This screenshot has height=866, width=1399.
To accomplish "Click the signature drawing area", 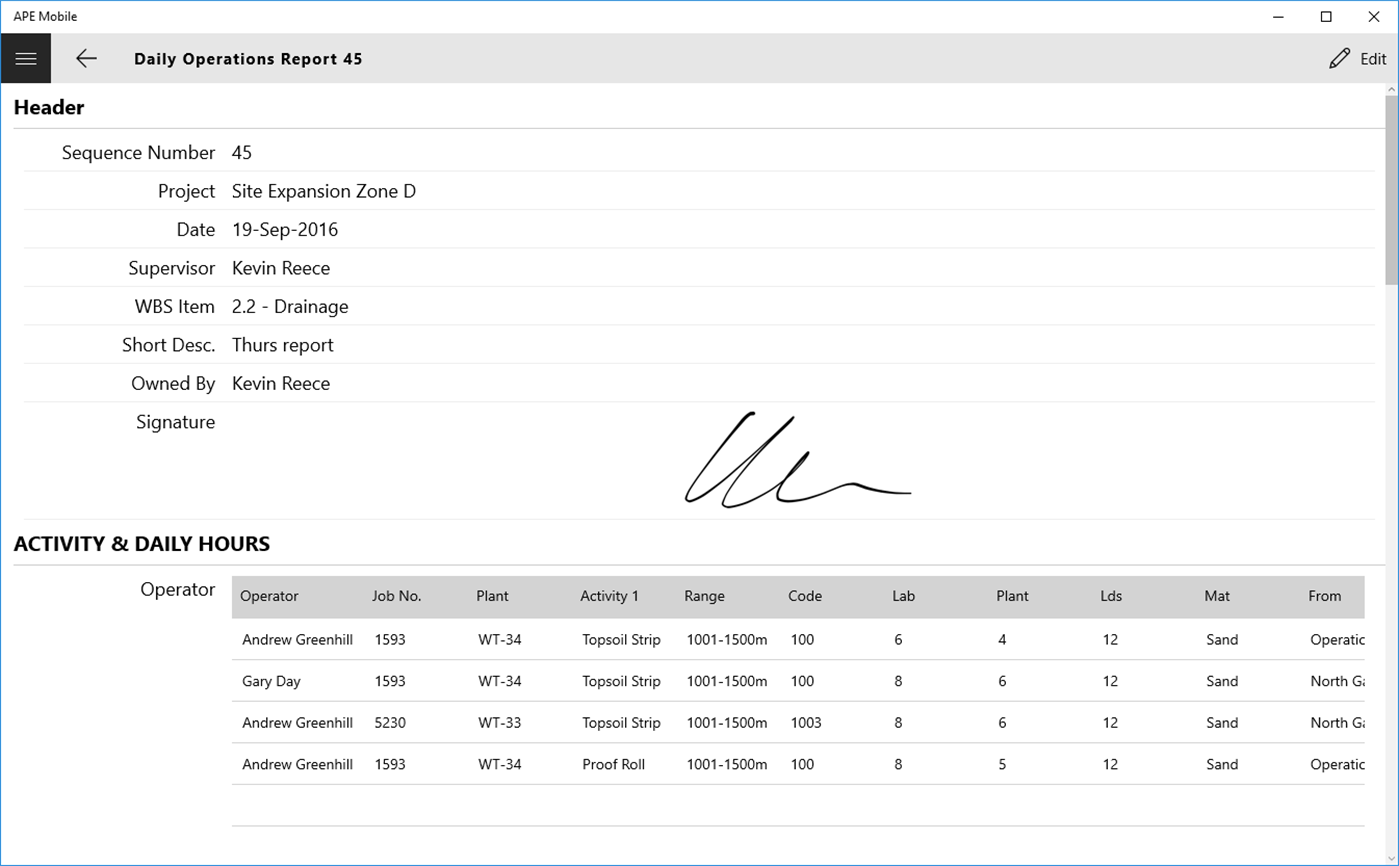I will coord(797,460).
